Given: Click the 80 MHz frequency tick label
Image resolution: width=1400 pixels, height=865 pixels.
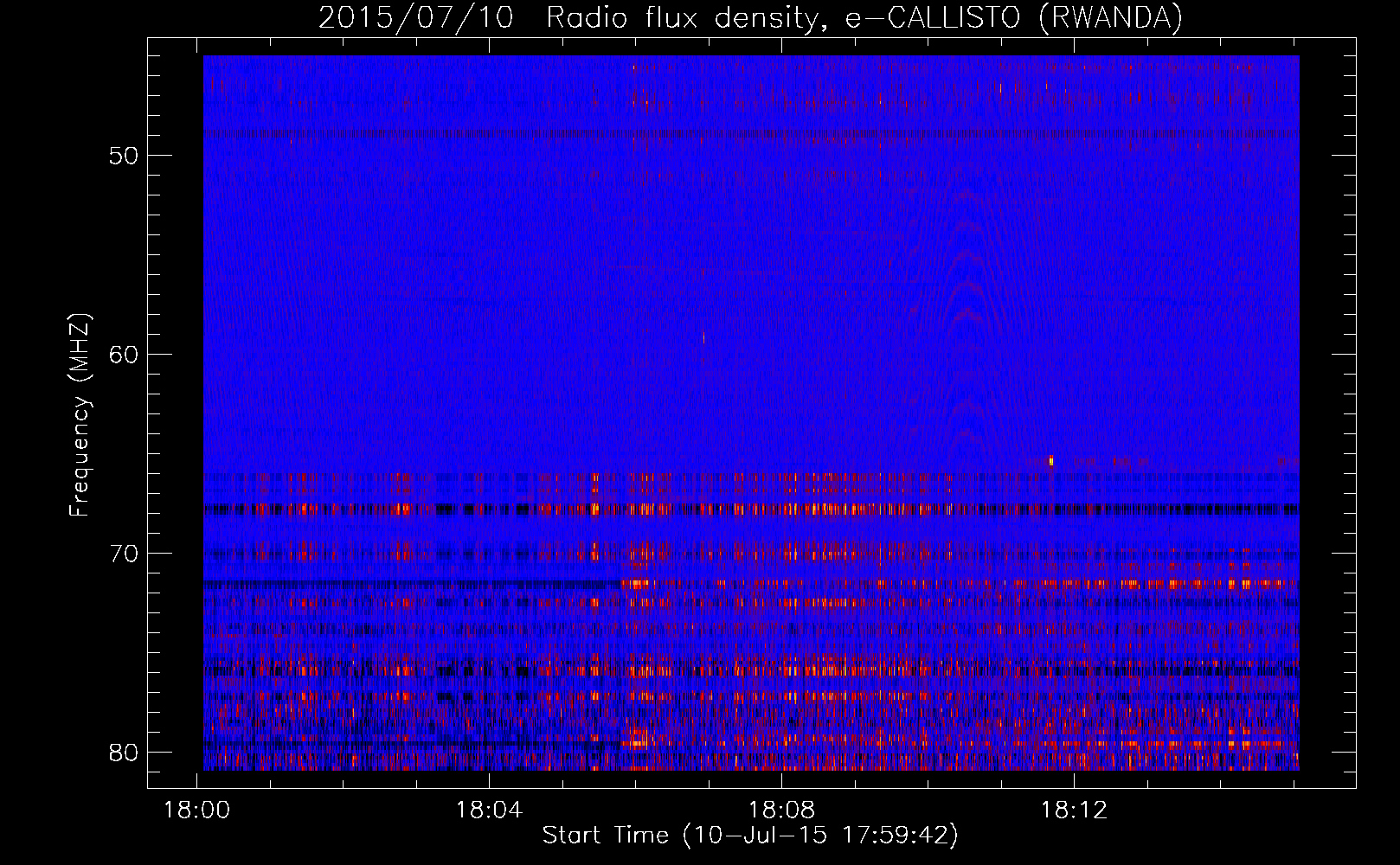Looking at the screenshot, I should tap(125, 752).
